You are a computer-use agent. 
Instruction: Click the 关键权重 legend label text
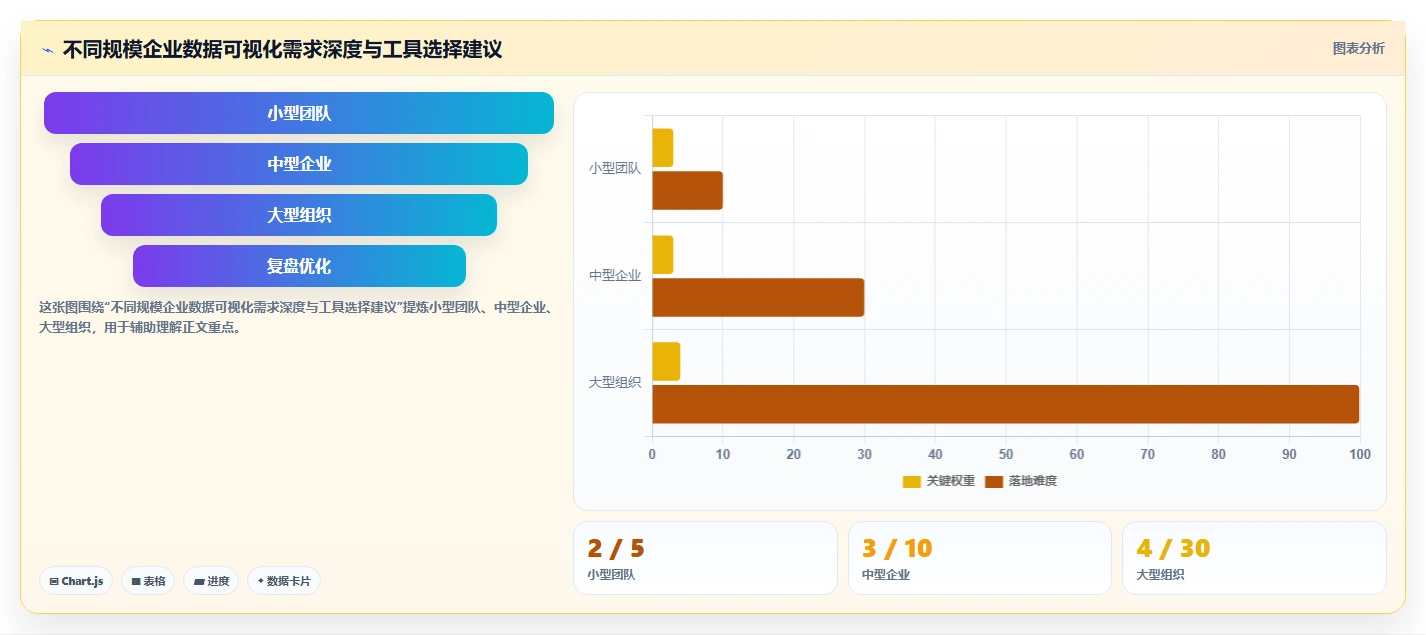click(950, 482)
